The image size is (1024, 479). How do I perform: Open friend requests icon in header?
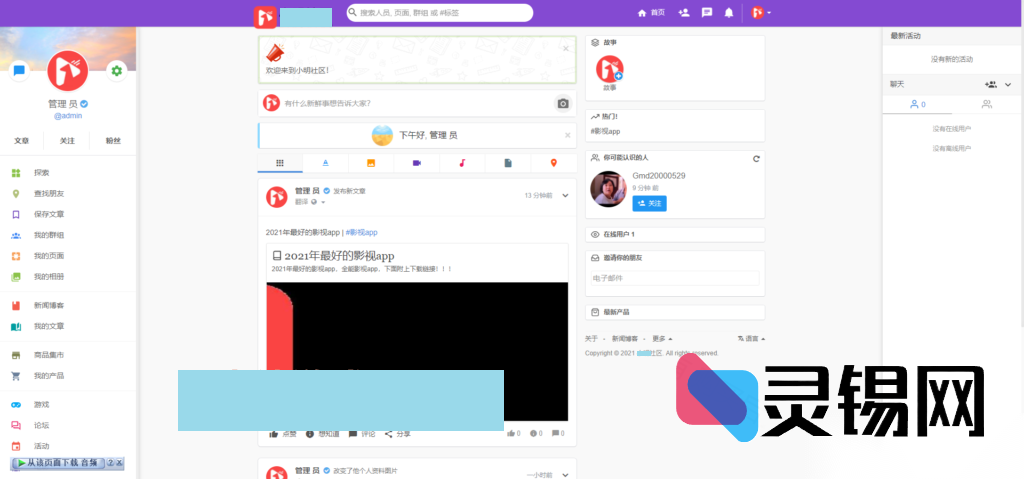[684, 12]
